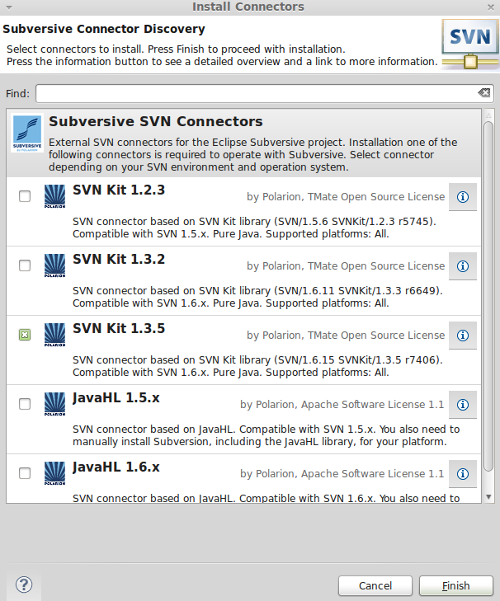
Task: Click license text for SVN Kit 1.3.2
Action: tap(346, 266)
